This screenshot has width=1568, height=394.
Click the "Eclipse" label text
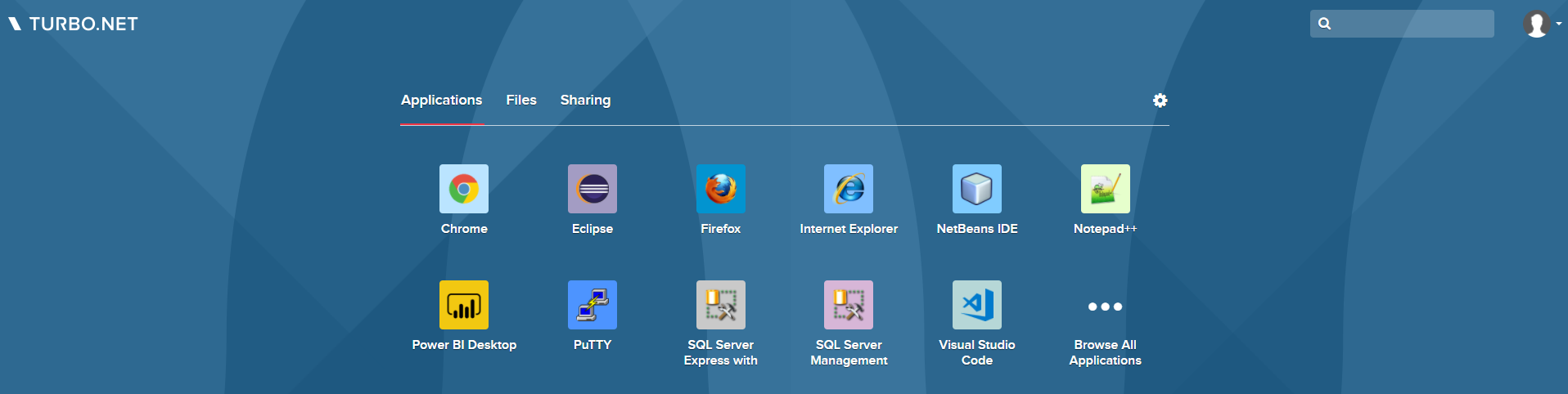coord(593,229)
